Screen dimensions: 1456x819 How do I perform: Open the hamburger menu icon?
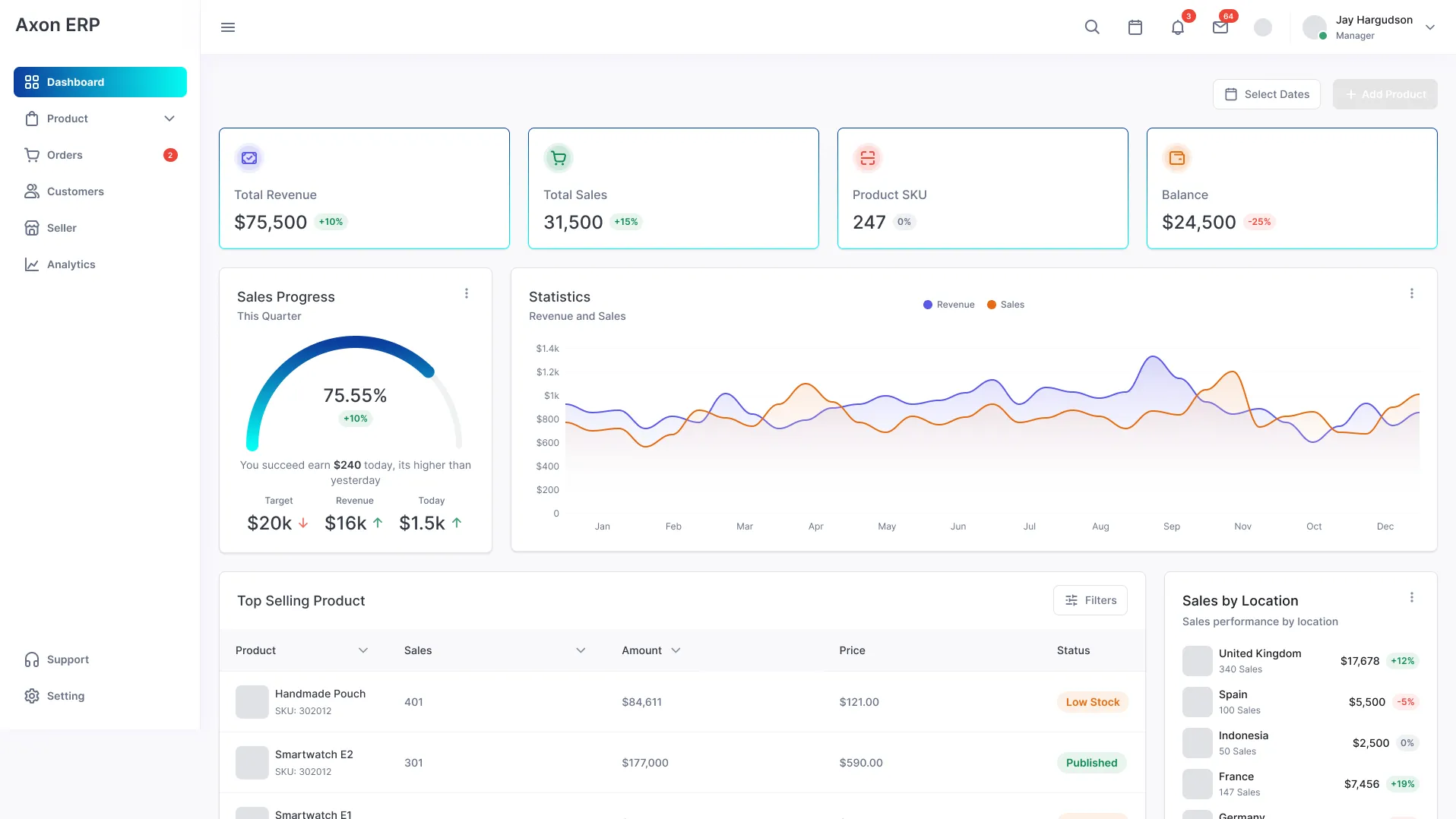click(227, 27)
